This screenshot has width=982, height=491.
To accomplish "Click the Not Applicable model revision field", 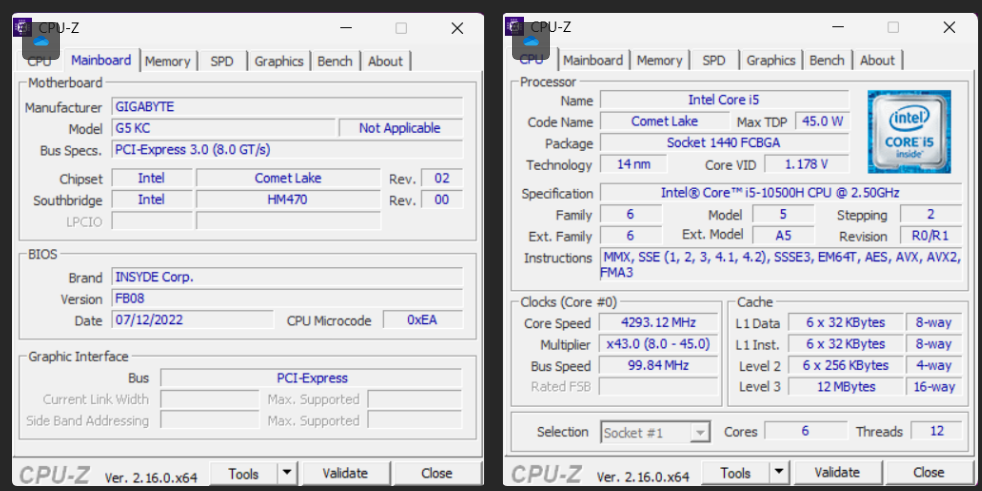I will click(401, 128).
